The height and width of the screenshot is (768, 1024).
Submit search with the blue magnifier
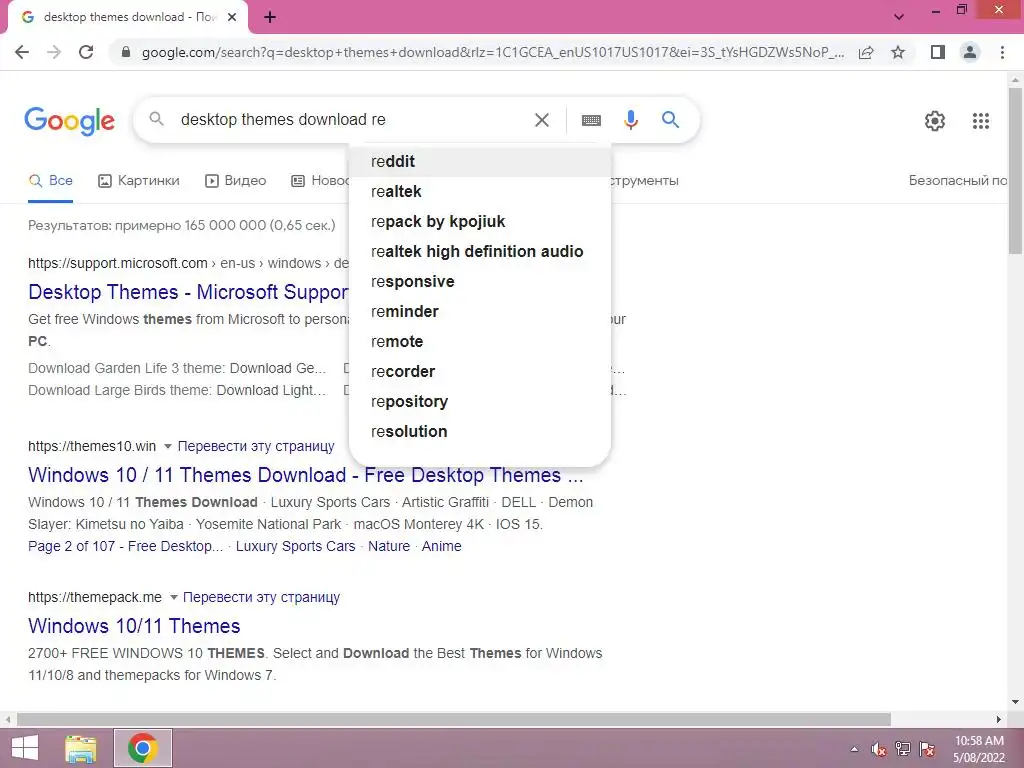(670, 120)
